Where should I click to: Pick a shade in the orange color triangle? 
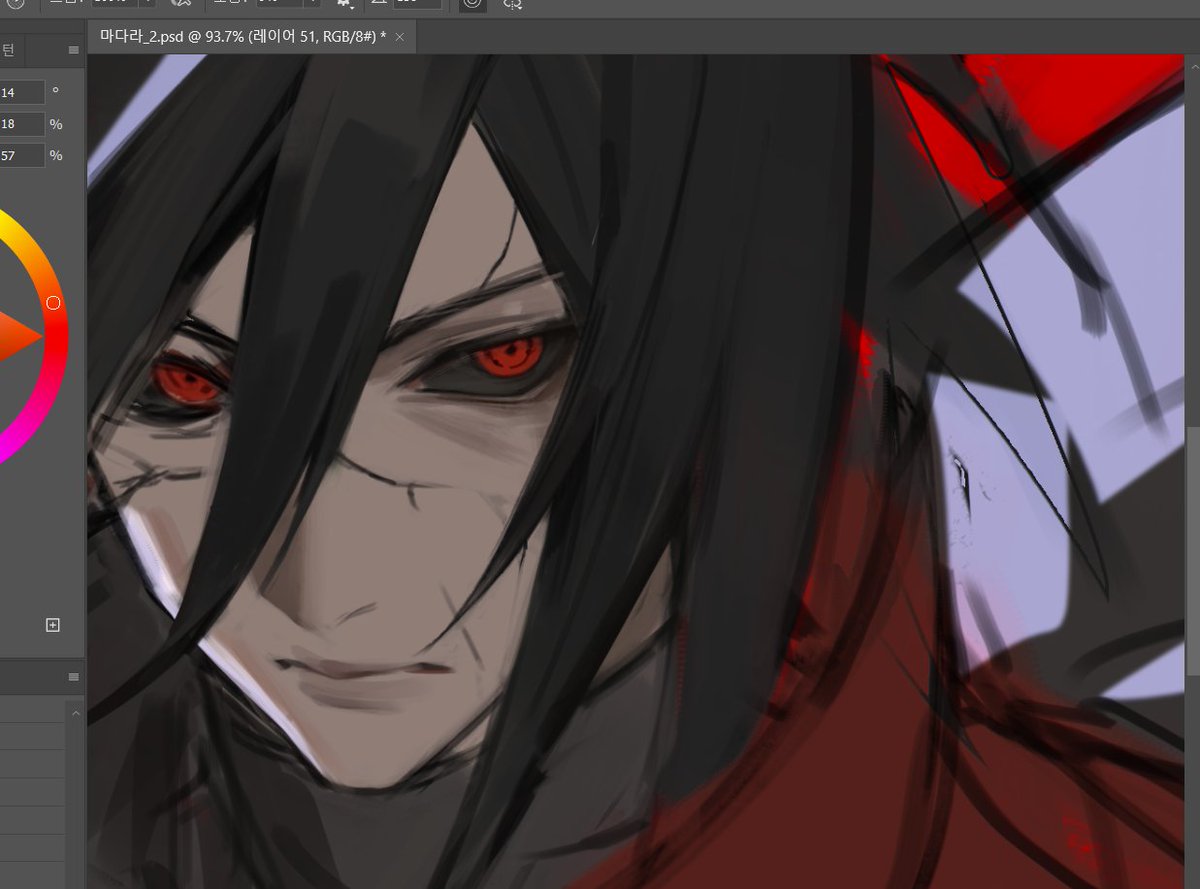pos(14,337)
